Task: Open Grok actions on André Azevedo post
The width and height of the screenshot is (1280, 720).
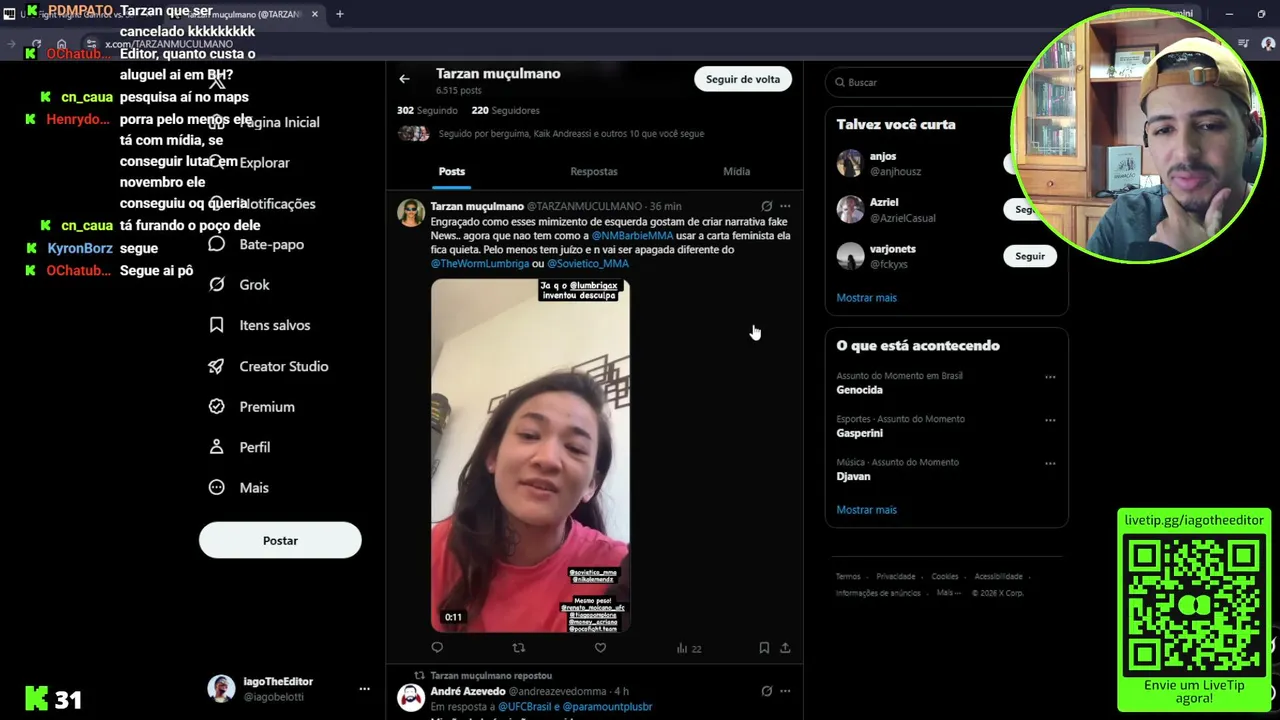Action: 766,691
